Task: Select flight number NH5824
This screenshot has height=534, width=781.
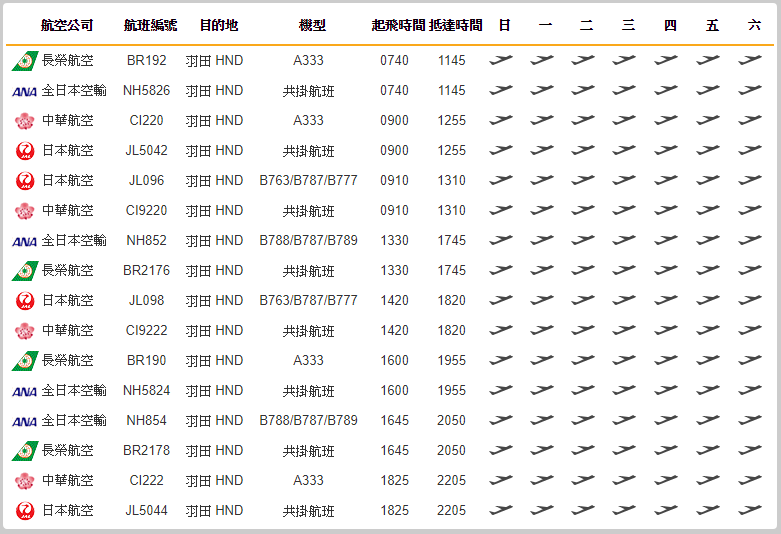Action: click(146, 391)
